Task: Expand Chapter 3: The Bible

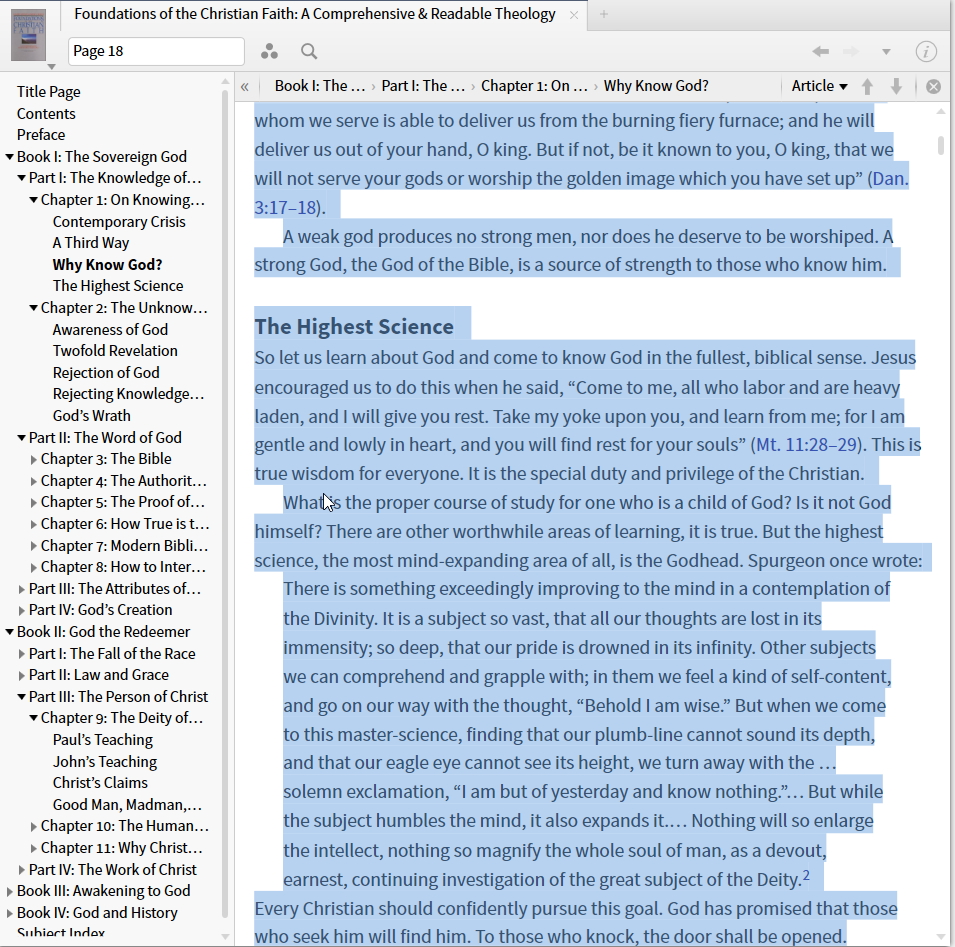Action: [33, 460]
